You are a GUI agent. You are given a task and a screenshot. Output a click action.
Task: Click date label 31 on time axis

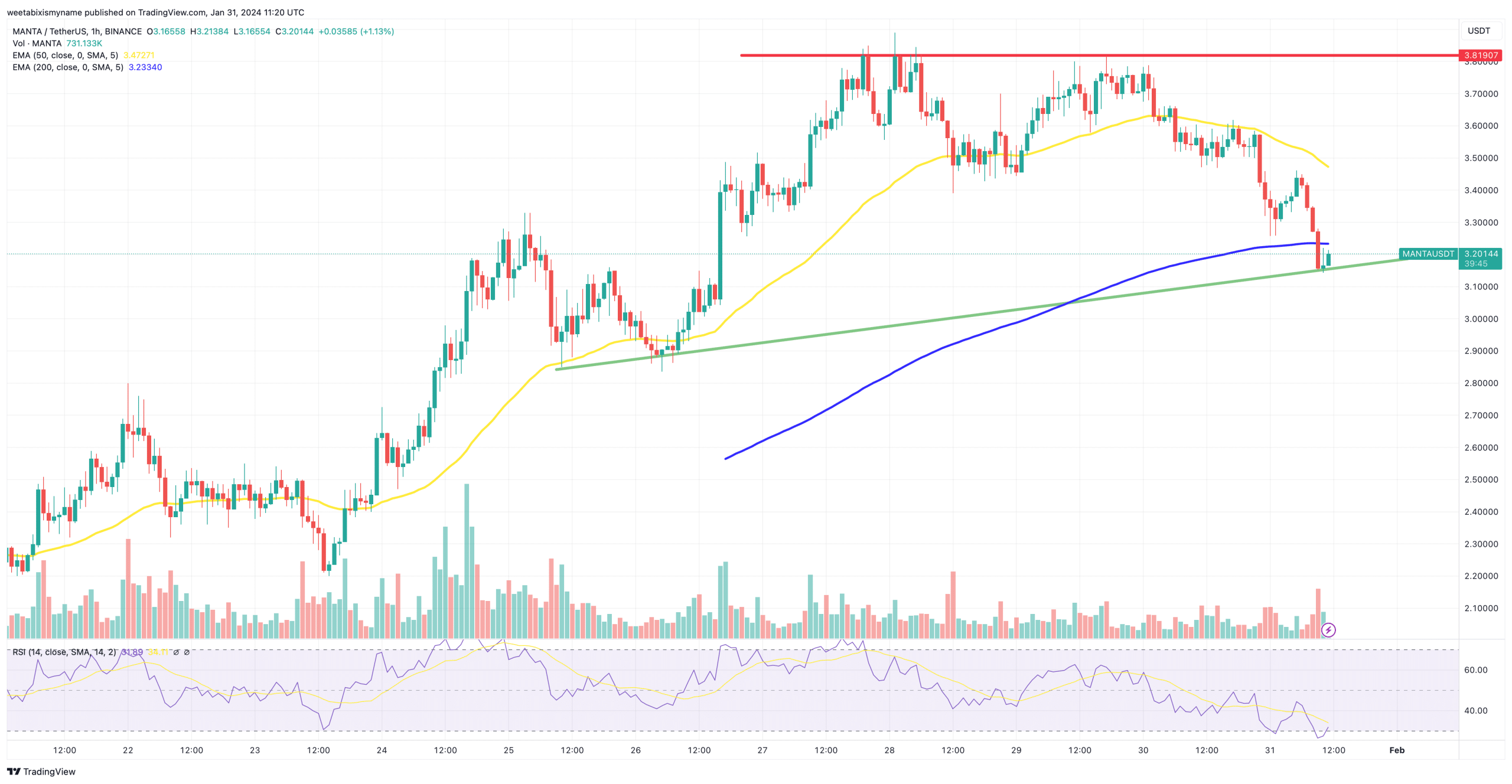coord(1270,750)
